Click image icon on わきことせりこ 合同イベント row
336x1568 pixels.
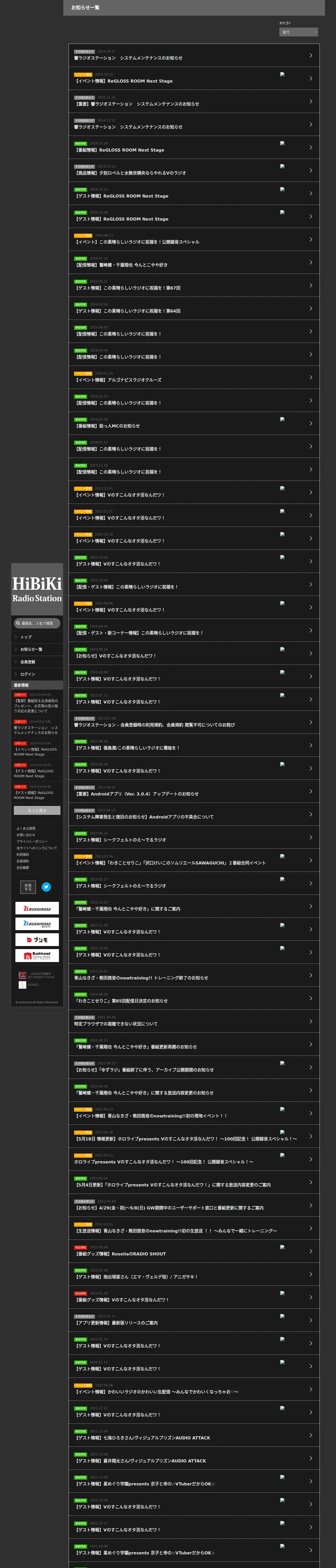point(282,856)
